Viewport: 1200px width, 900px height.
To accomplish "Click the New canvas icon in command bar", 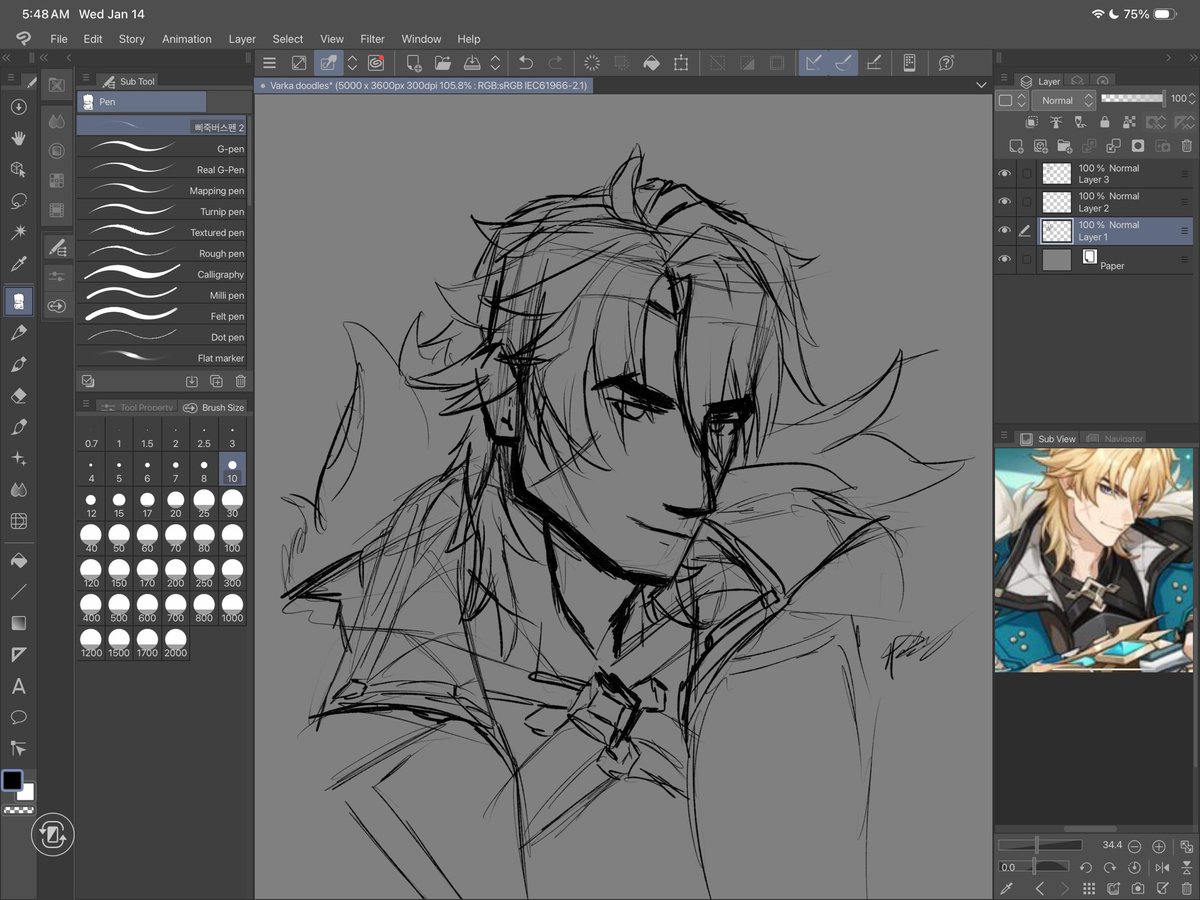I will [x=413, y=63].
